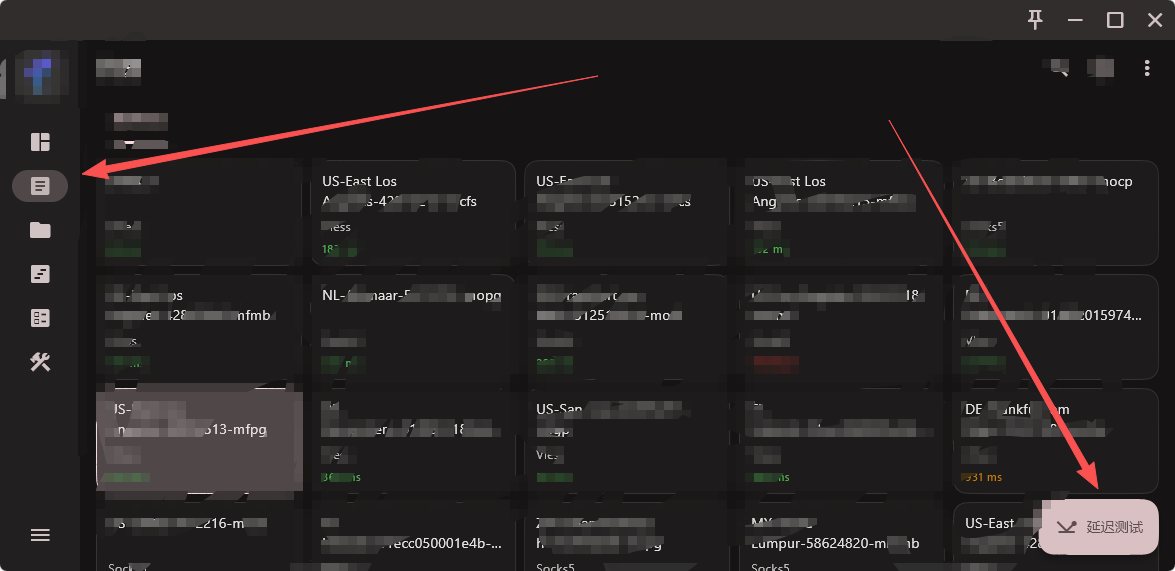Select the proxy card containing 216-m
This screenshot has height=571, width=1175.
click(199, 537)
